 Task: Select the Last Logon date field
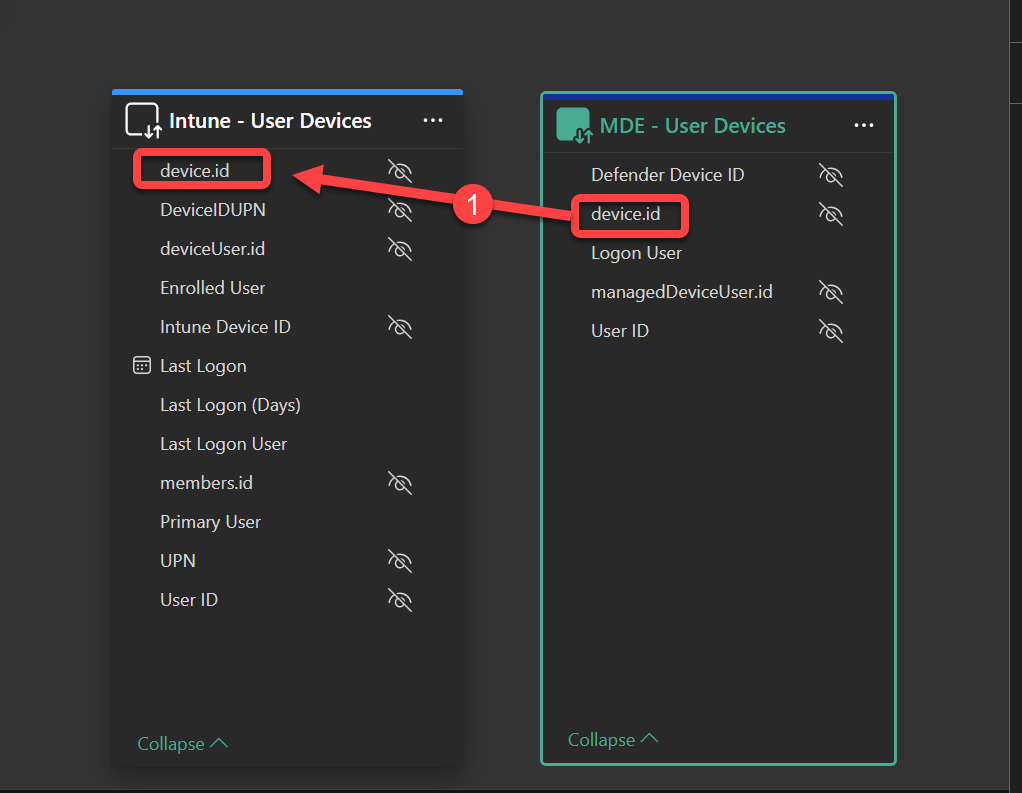pyautogui.click(x=203, y=366)
